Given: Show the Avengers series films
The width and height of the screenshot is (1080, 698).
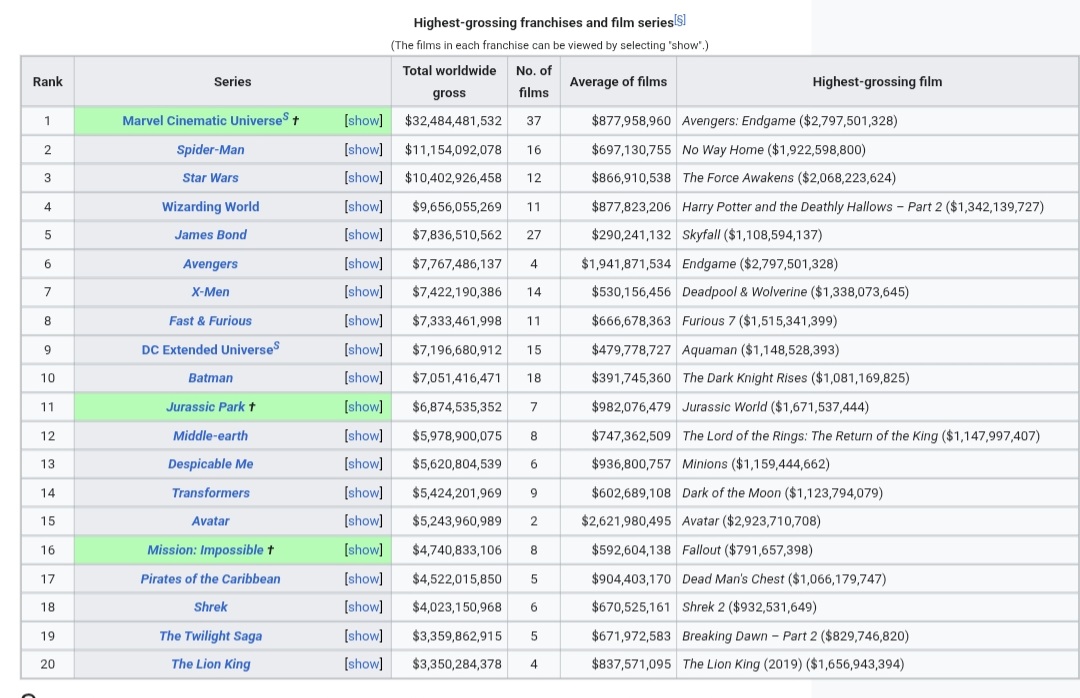Looking at the screenshot, I should 364,264.
